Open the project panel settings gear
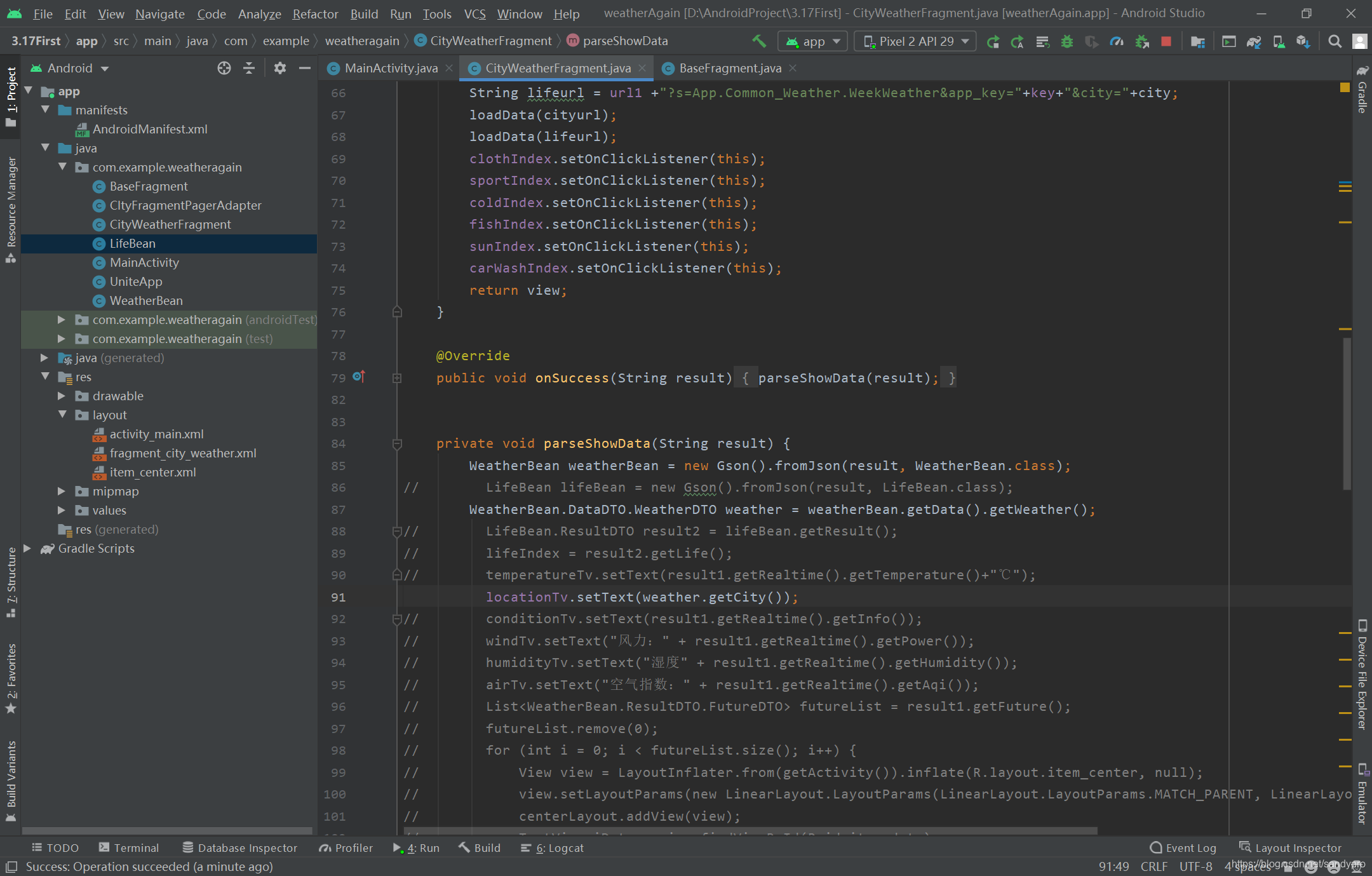The width and height of the screenshot is (1372, 876). pos(279,68)
